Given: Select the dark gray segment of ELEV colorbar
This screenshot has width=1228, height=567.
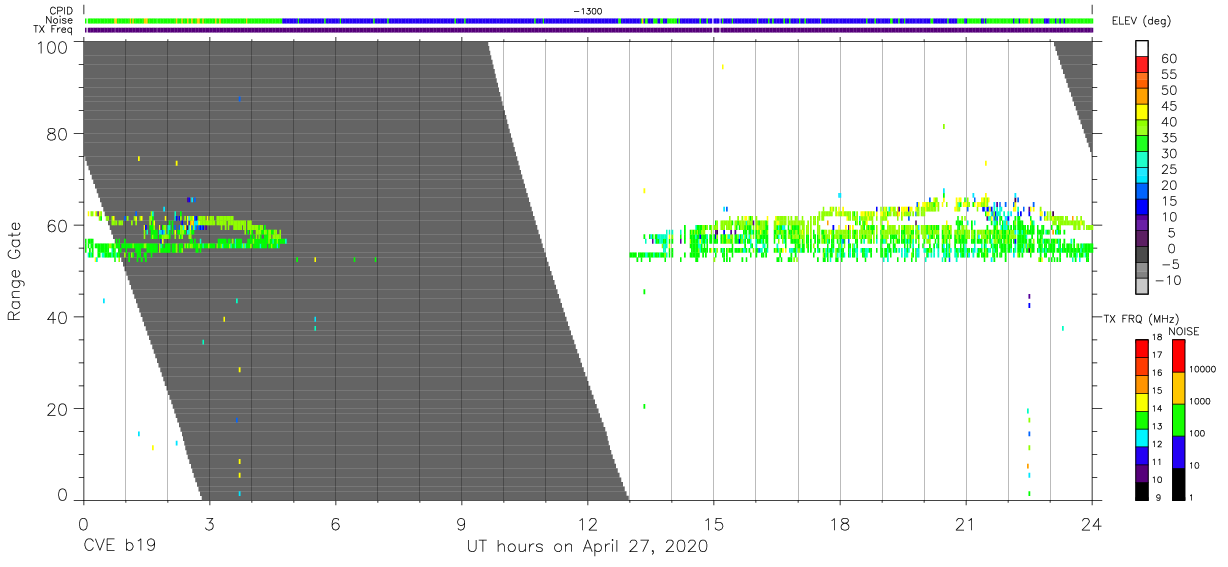Looking at the screenshot, I should click(1142, 256).
